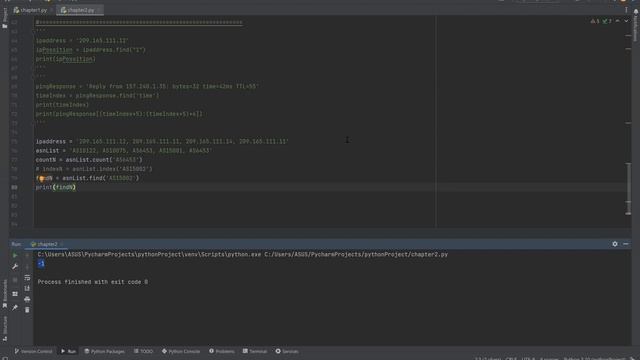Open the Python Packages tool window
Image resolution: width=640 pixels, height=360 pixels.
coord(104,351)
